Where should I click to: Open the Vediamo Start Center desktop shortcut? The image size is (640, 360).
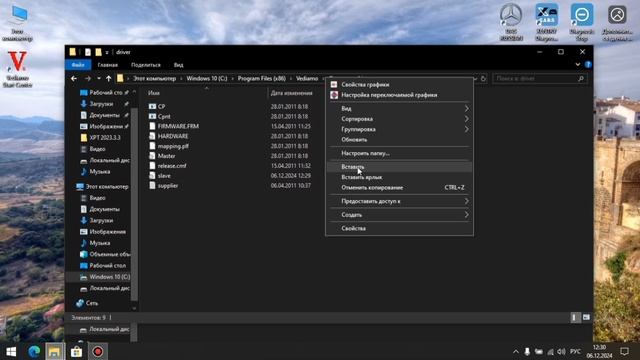17,69
